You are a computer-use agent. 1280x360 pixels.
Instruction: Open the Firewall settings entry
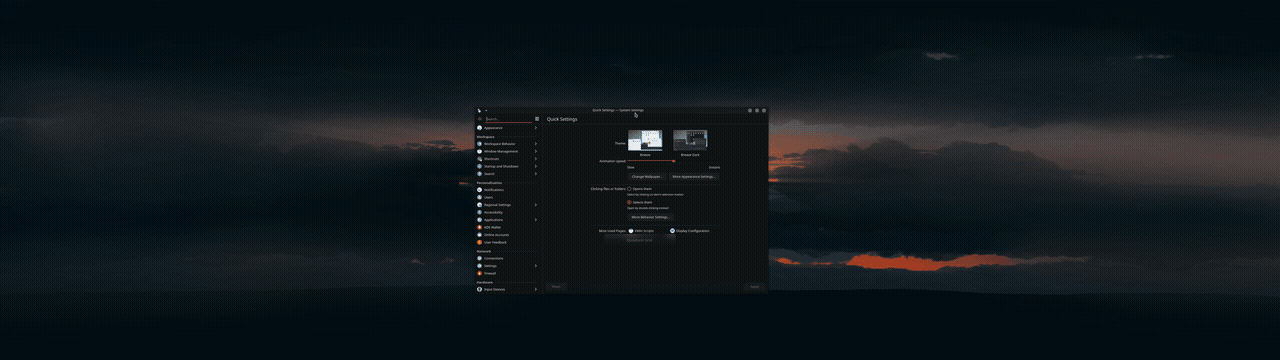pyautogui.click(x=508, y=273)
